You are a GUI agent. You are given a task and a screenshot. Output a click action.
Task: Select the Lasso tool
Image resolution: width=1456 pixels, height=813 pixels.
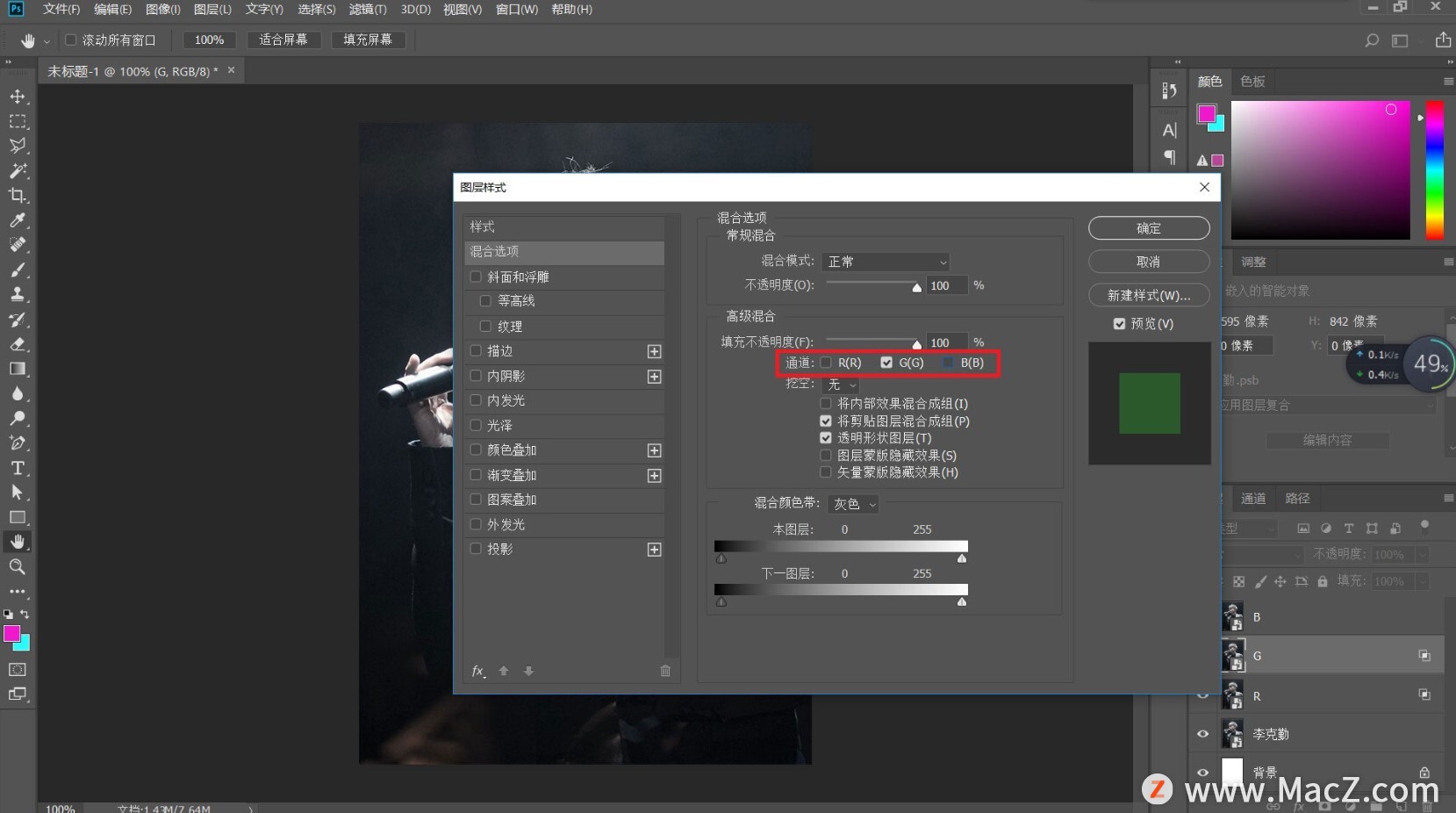tap(18, 146)
